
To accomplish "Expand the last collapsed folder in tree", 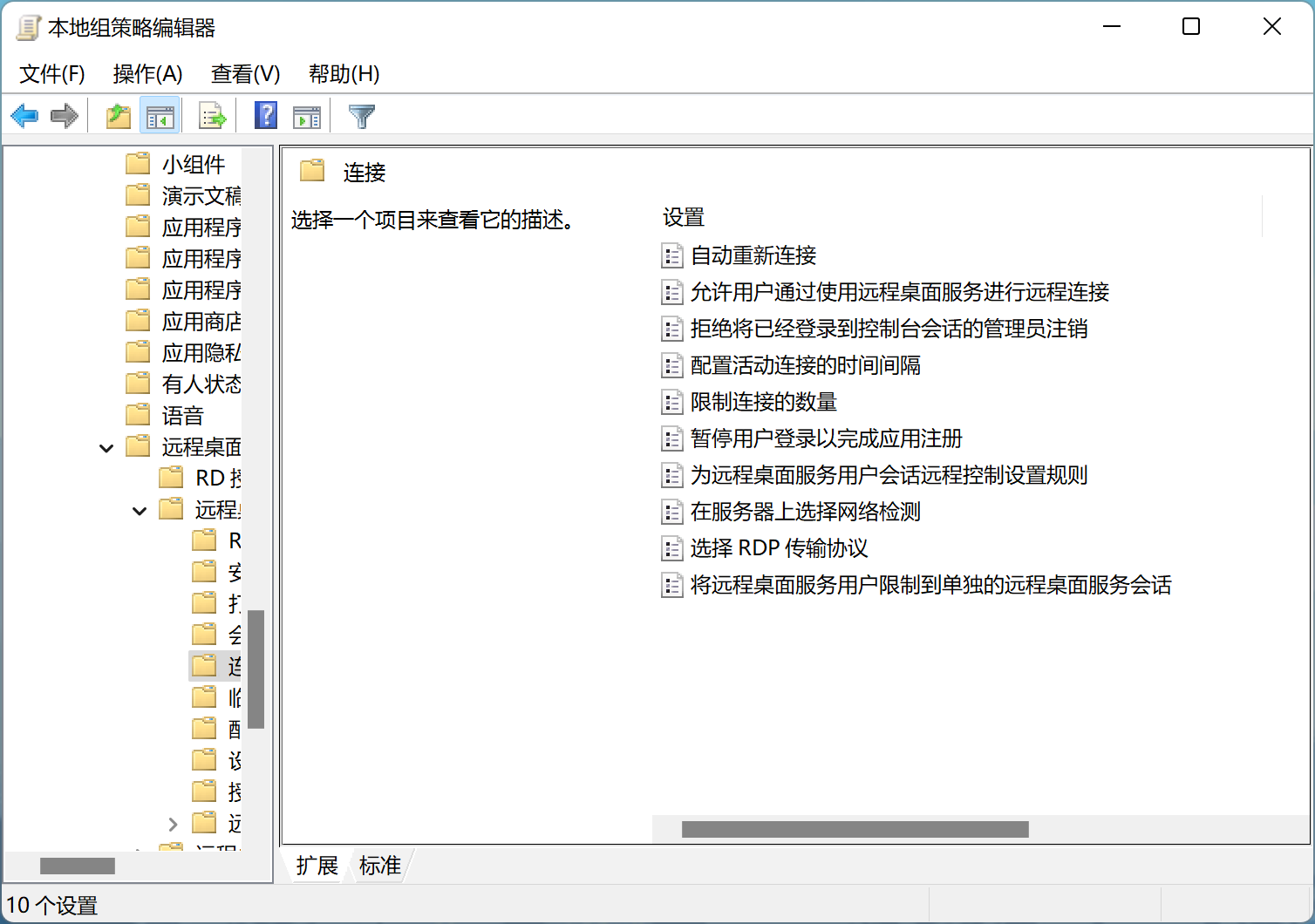I will point(173,824).
